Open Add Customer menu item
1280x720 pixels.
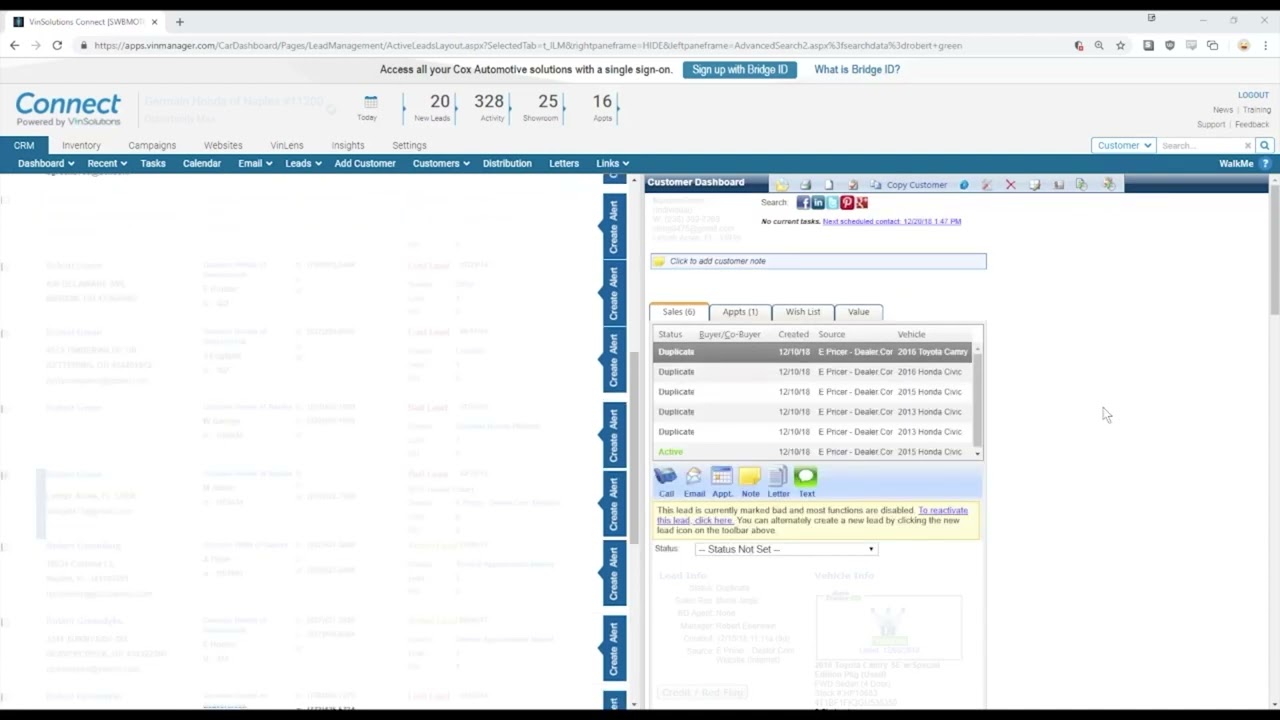point(365,163)
